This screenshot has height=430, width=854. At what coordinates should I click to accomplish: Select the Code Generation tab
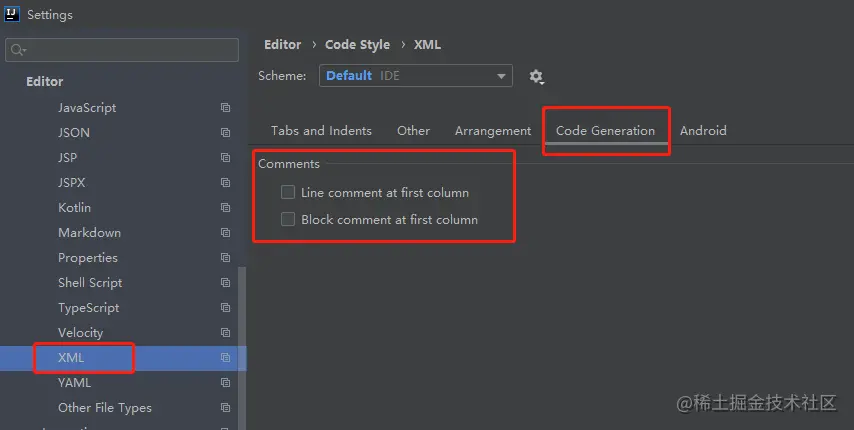coord(605,131)
